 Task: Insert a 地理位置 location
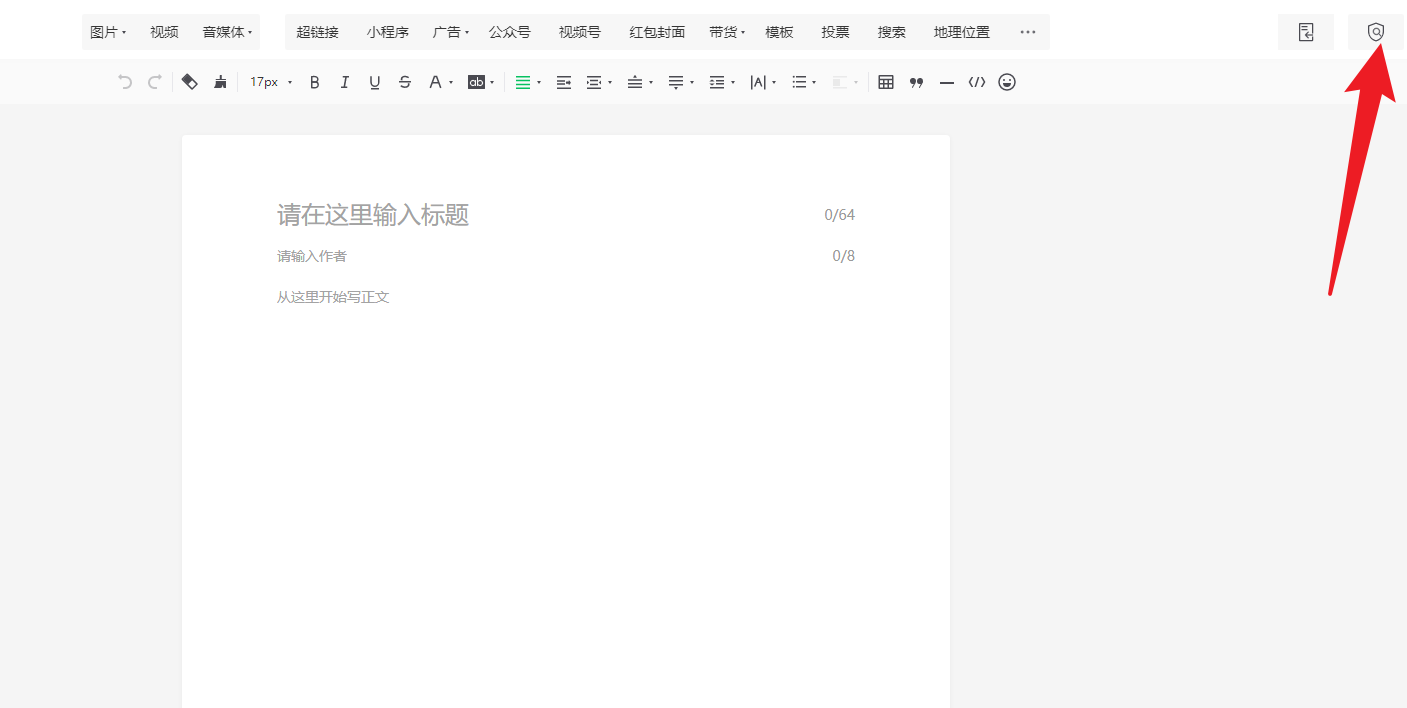(x=961, y=32)
